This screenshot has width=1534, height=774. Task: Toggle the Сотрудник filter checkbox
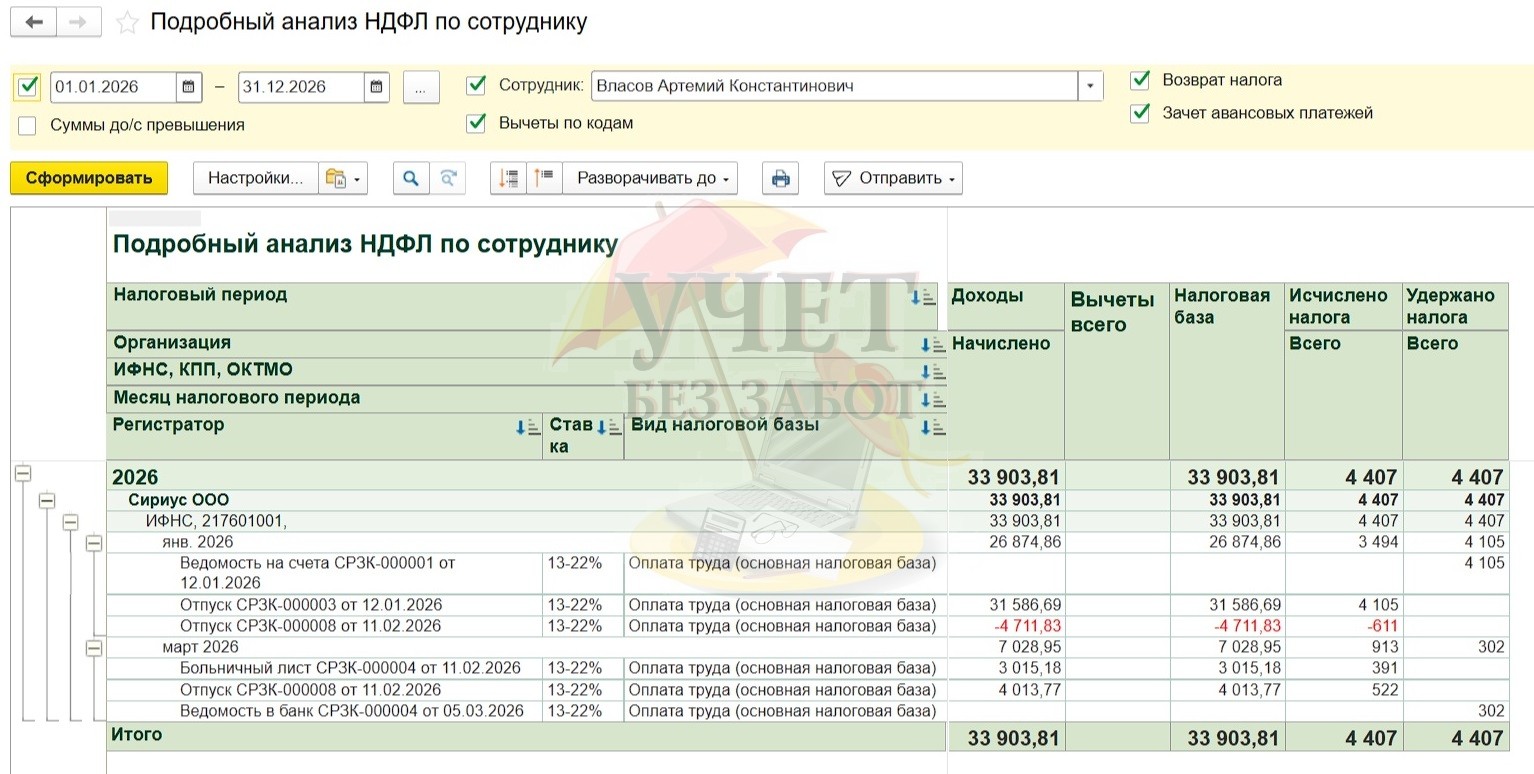[476, 86]
